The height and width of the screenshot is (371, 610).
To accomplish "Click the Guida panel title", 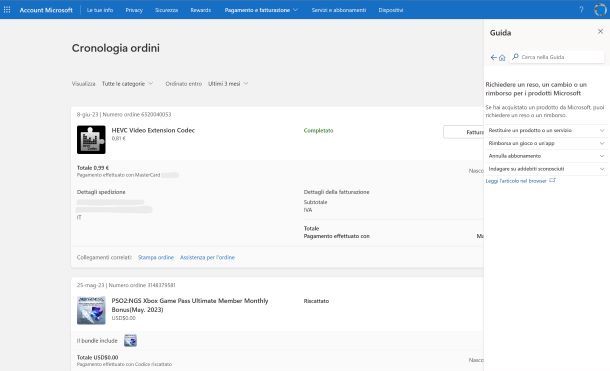I will 500,33.
